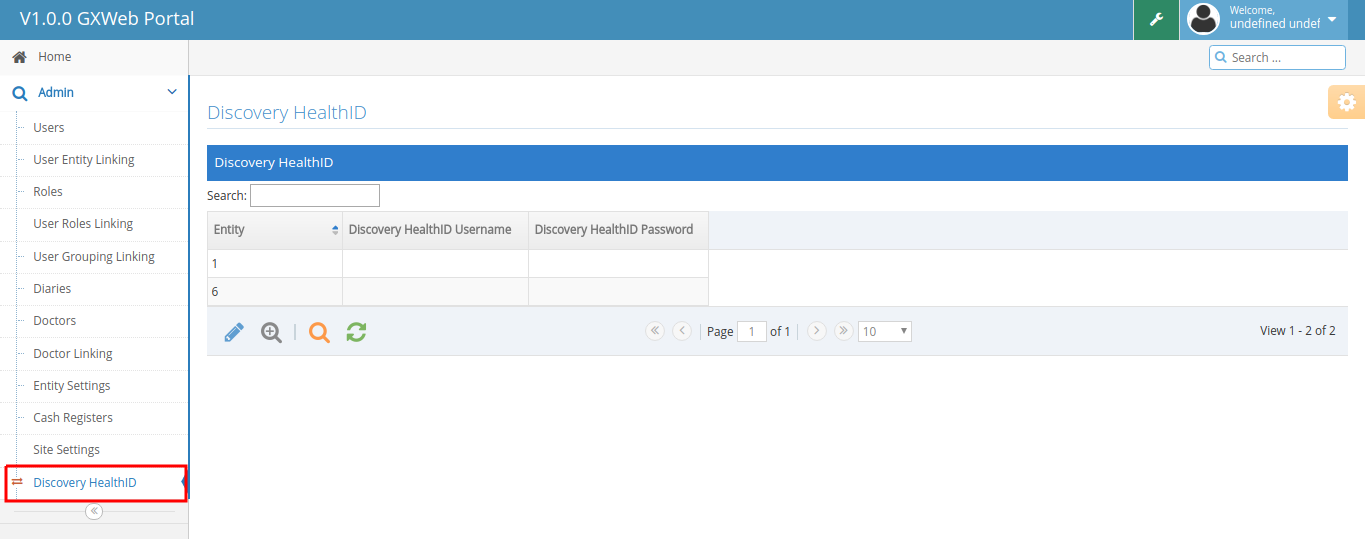Go to previous page pager button
The image size is (1365, 539).
[682, 331]
